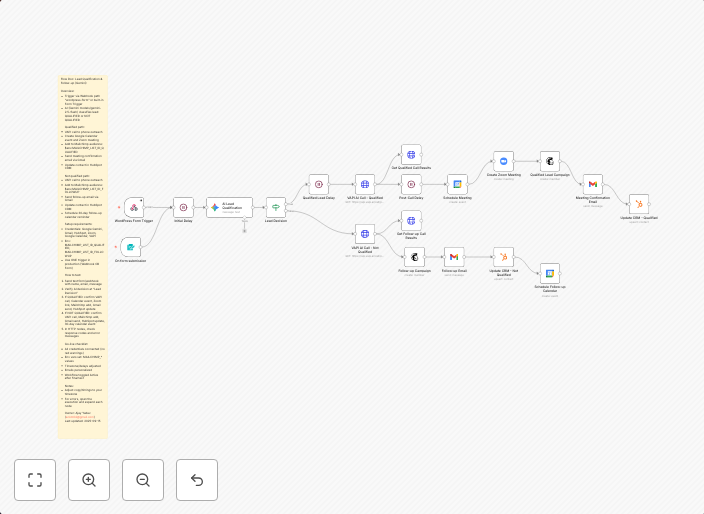Click the Schedule Follow-up Calendar output handle
704x514 pixels.
tap(560, 273)
